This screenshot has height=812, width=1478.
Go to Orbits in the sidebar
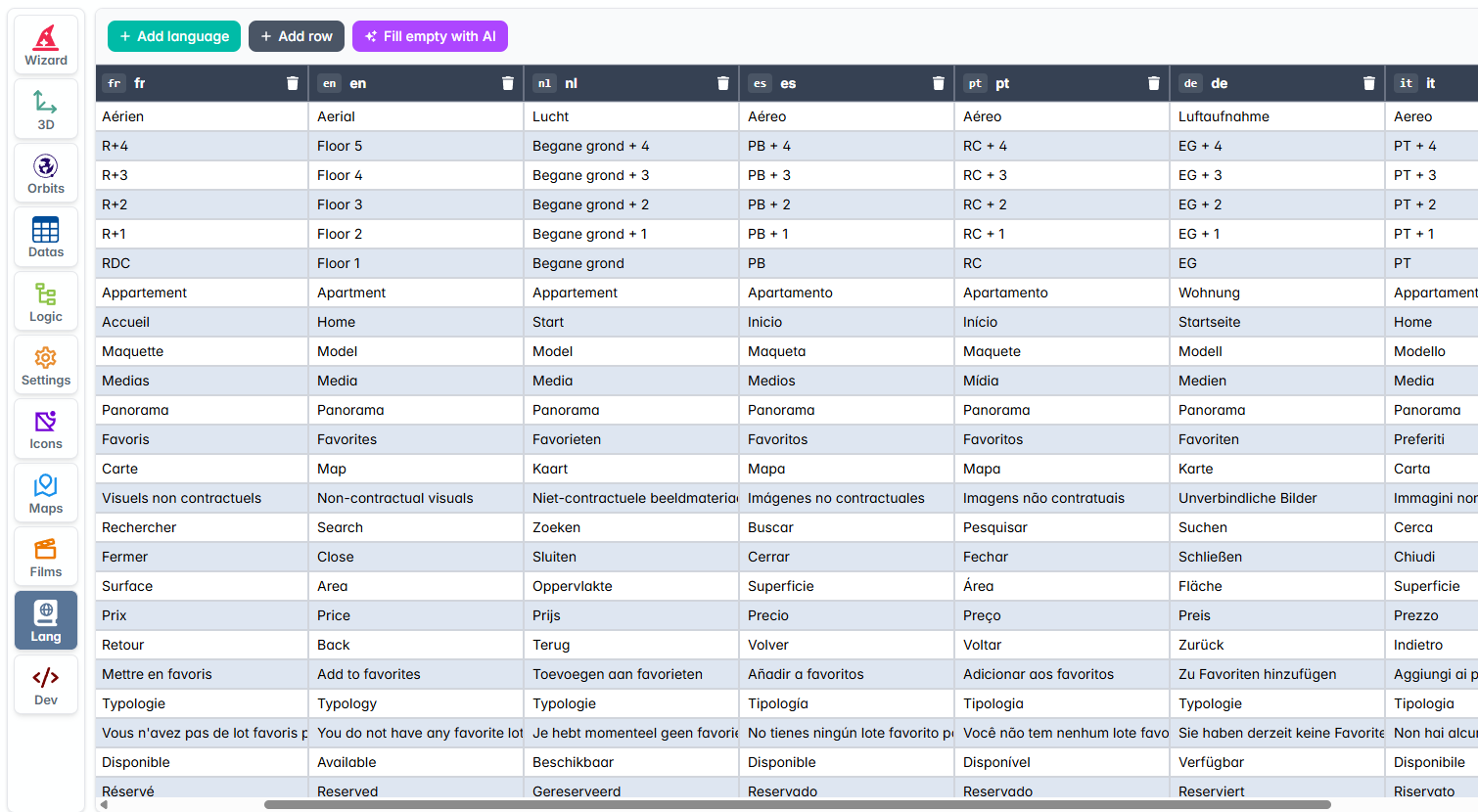(46, 173)
